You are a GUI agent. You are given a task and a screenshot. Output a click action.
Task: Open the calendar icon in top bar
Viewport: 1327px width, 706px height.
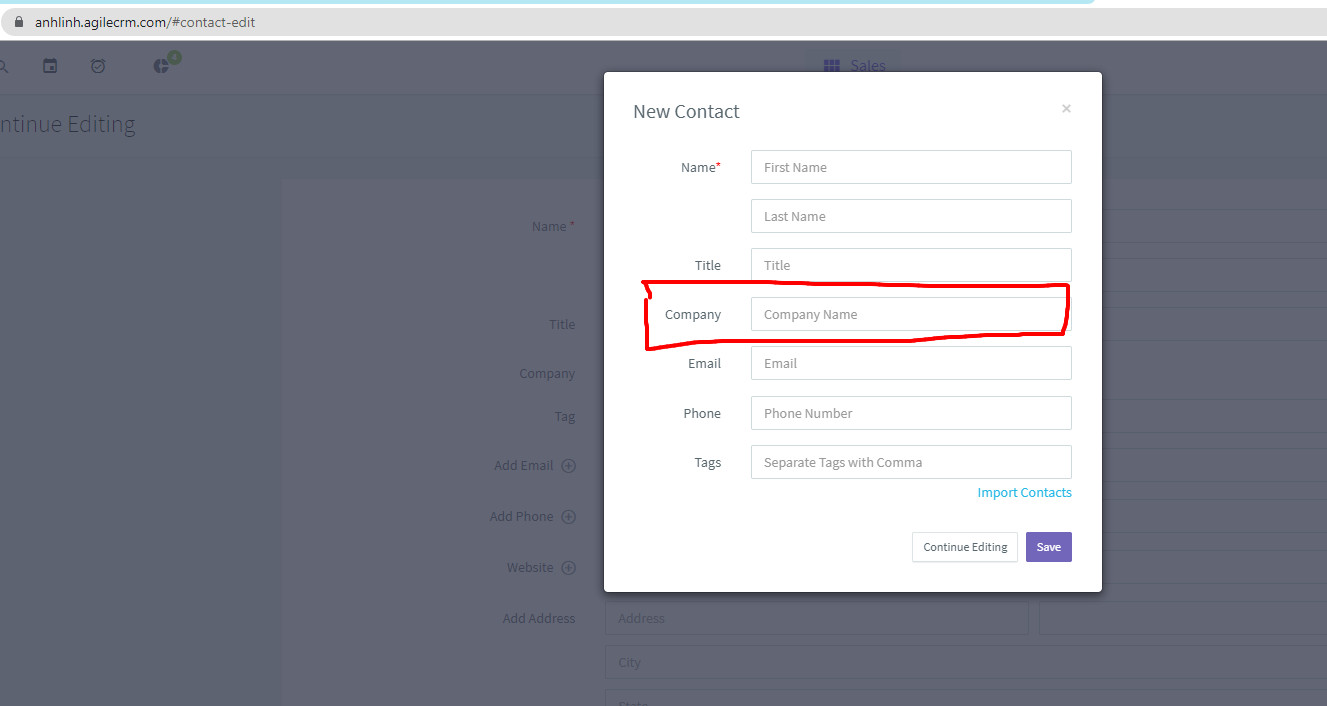[x=50, y=66]
